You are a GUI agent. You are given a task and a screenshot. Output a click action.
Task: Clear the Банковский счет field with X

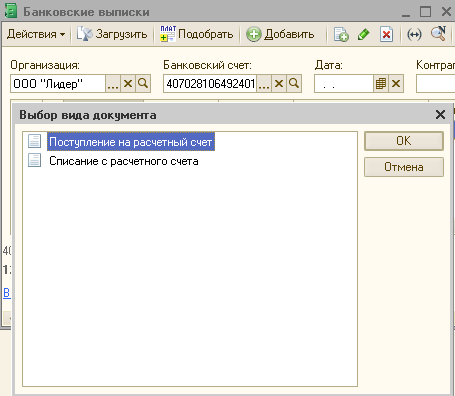(279, 83)
